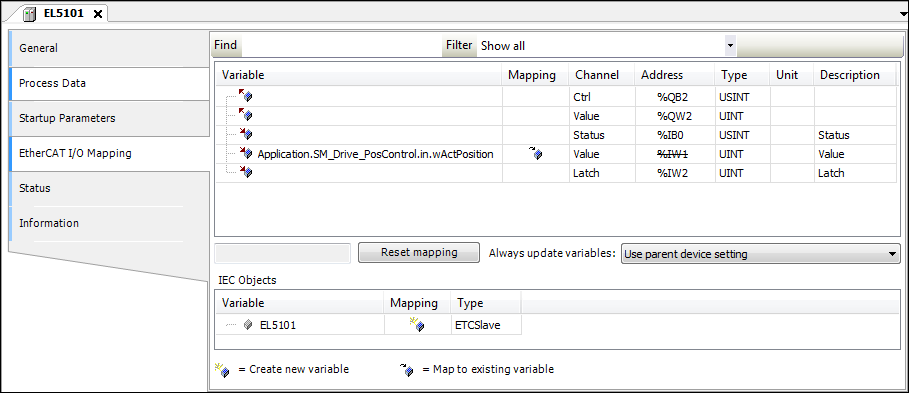Viewport: 909px width, 393px height.
Task: Click the IEC Objects Variable column header
Action: 299,303
